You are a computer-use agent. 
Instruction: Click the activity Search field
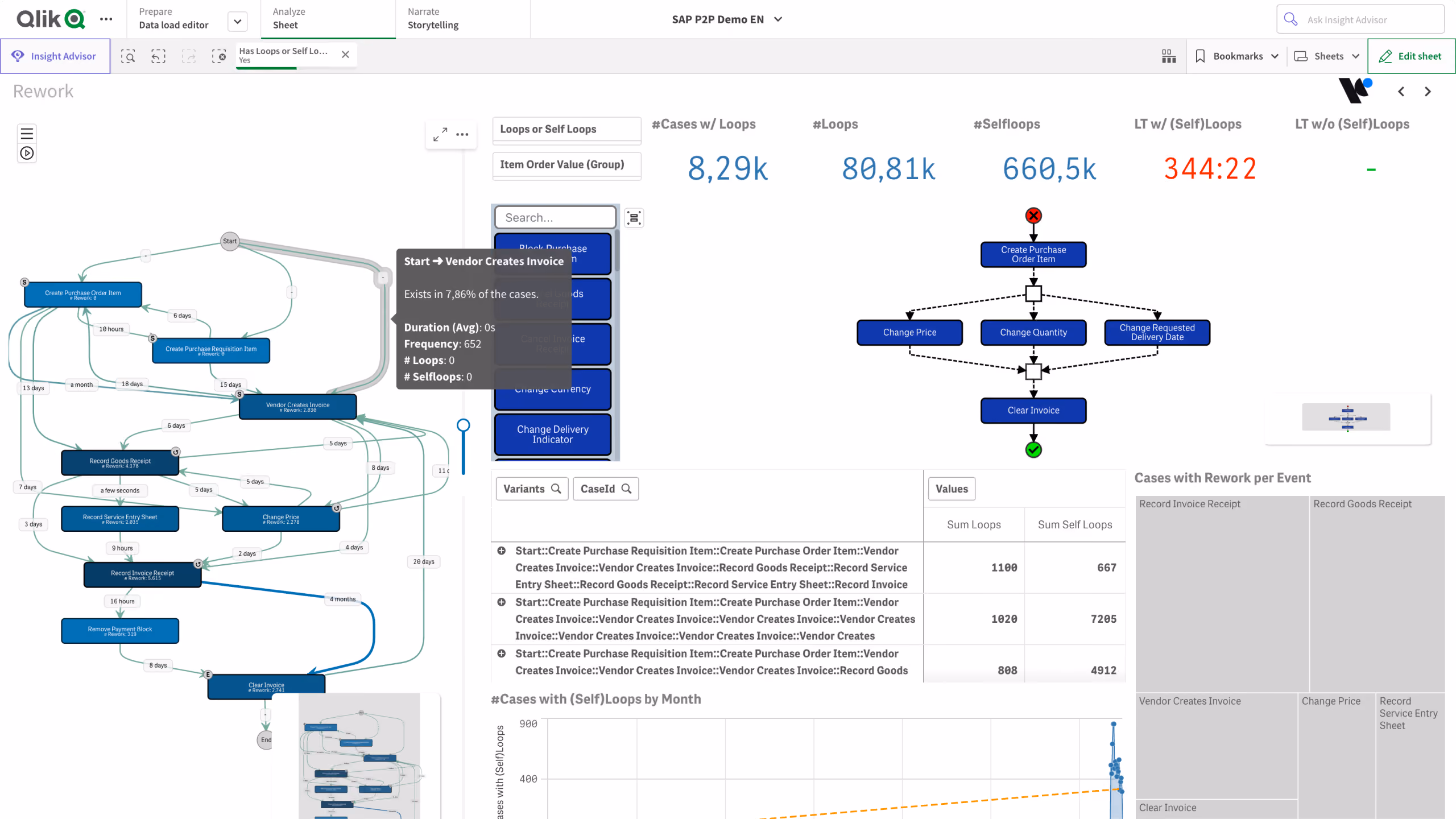[555, 217]
